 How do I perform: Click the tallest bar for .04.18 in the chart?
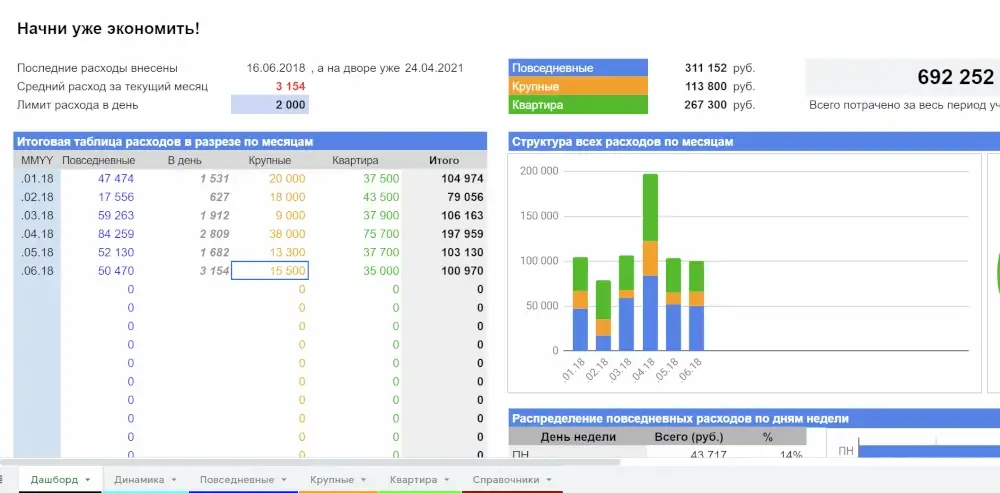tap(650, 262)
